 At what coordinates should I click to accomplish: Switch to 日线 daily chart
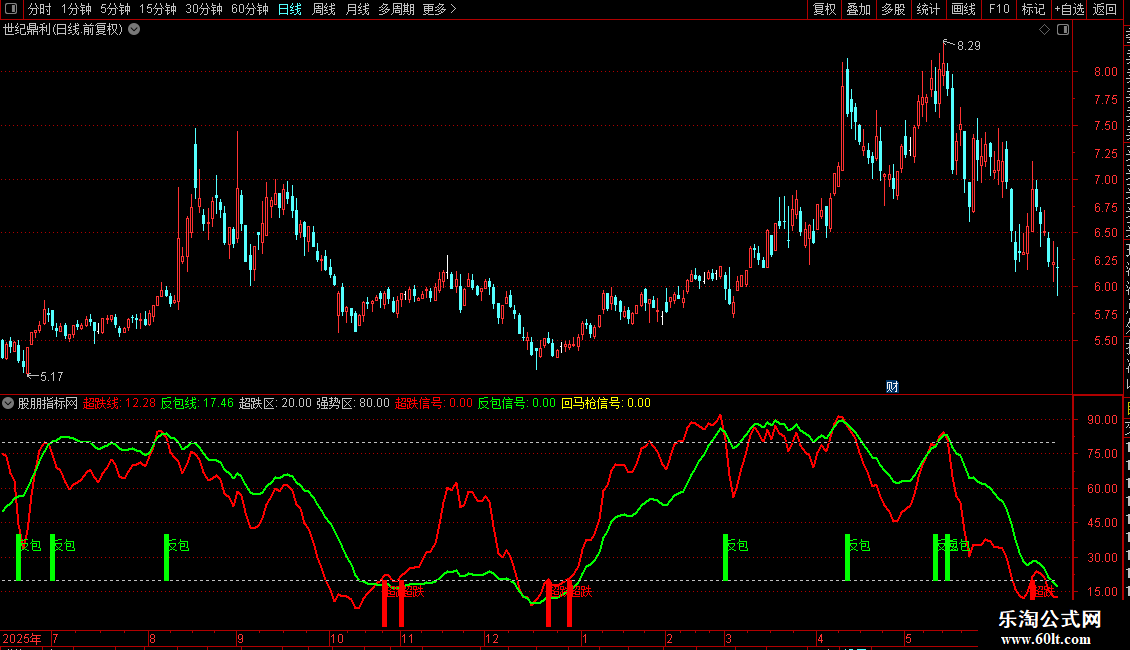point(290,9)
